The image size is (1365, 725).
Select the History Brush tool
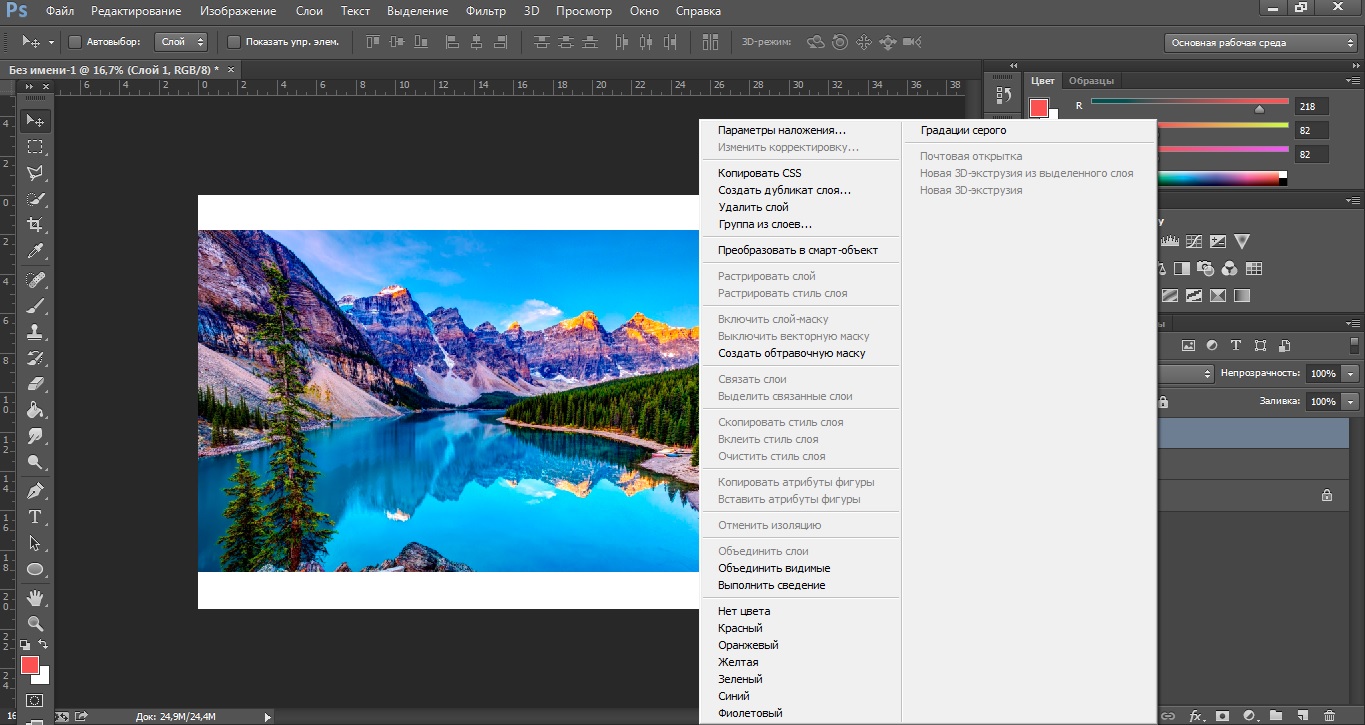[35, 358]
